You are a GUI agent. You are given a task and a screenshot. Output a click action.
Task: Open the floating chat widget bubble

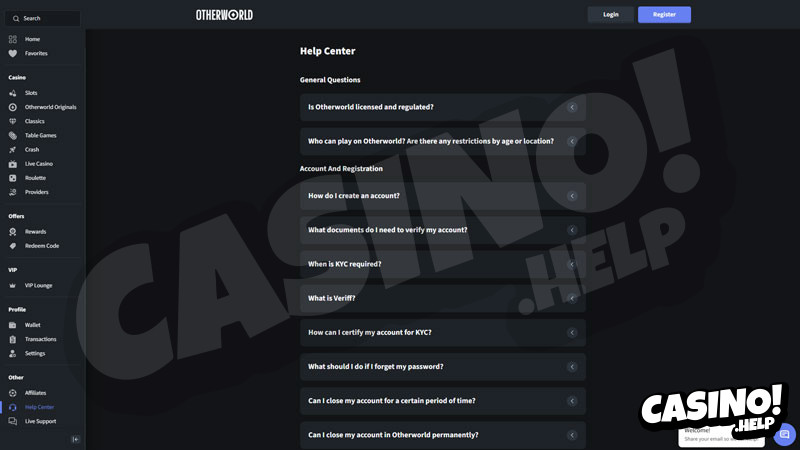pos(784,434)
